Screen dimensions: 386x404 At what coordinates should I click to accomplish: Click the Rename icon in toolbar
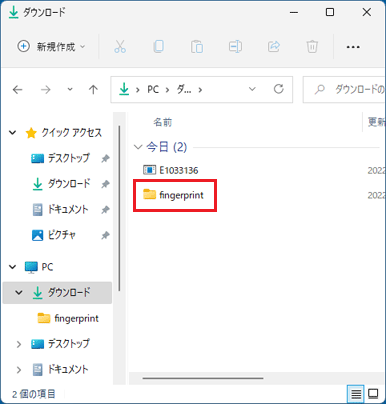pyautogui.click(x=235, y=47)
